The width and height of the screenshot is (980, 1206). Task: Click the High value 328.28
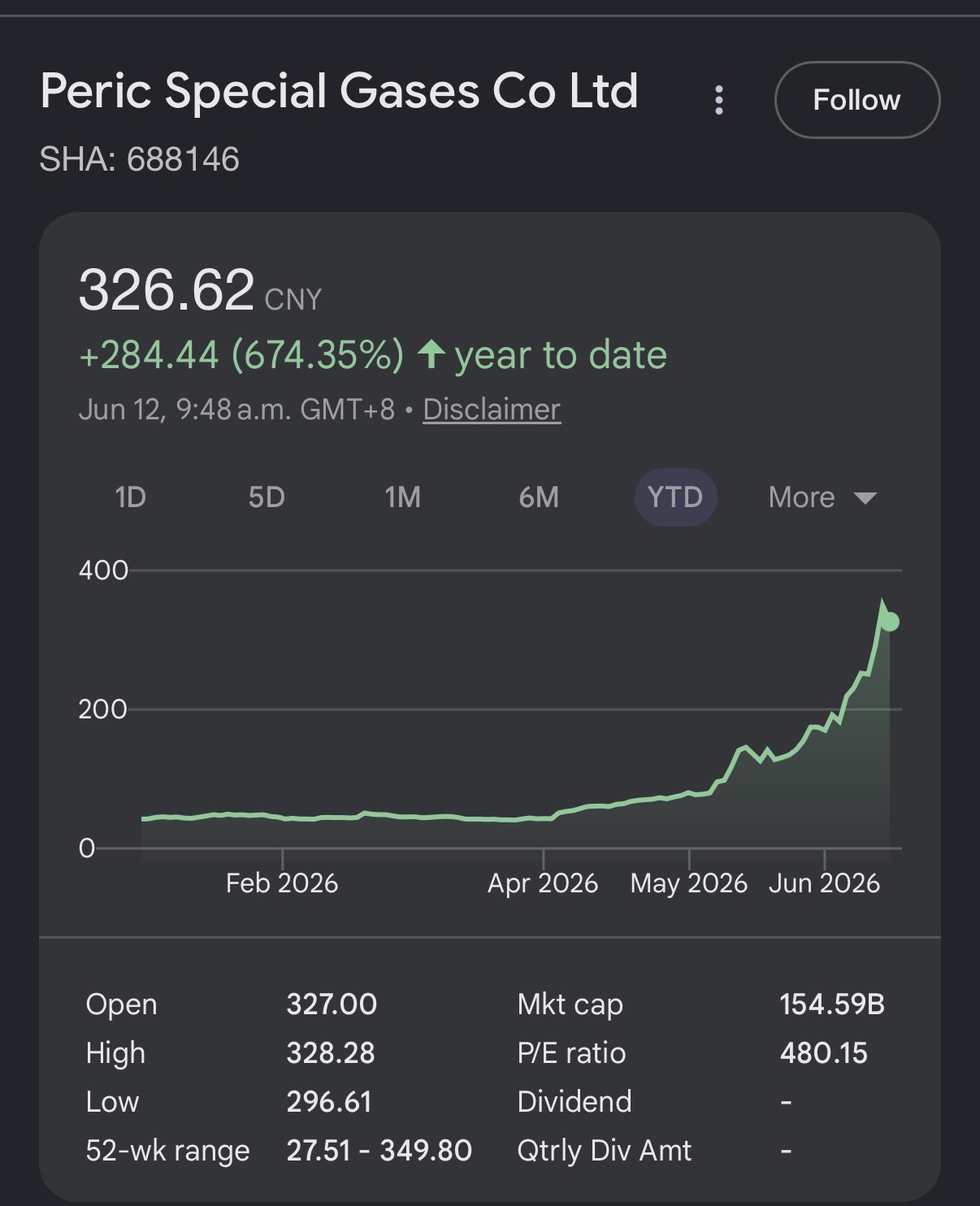pos(331,1053)
